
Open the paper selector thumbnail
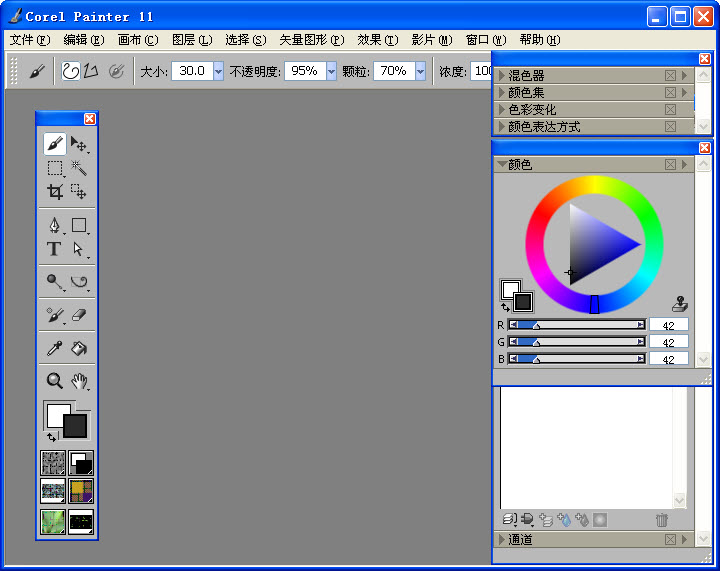tap(53, 463)
